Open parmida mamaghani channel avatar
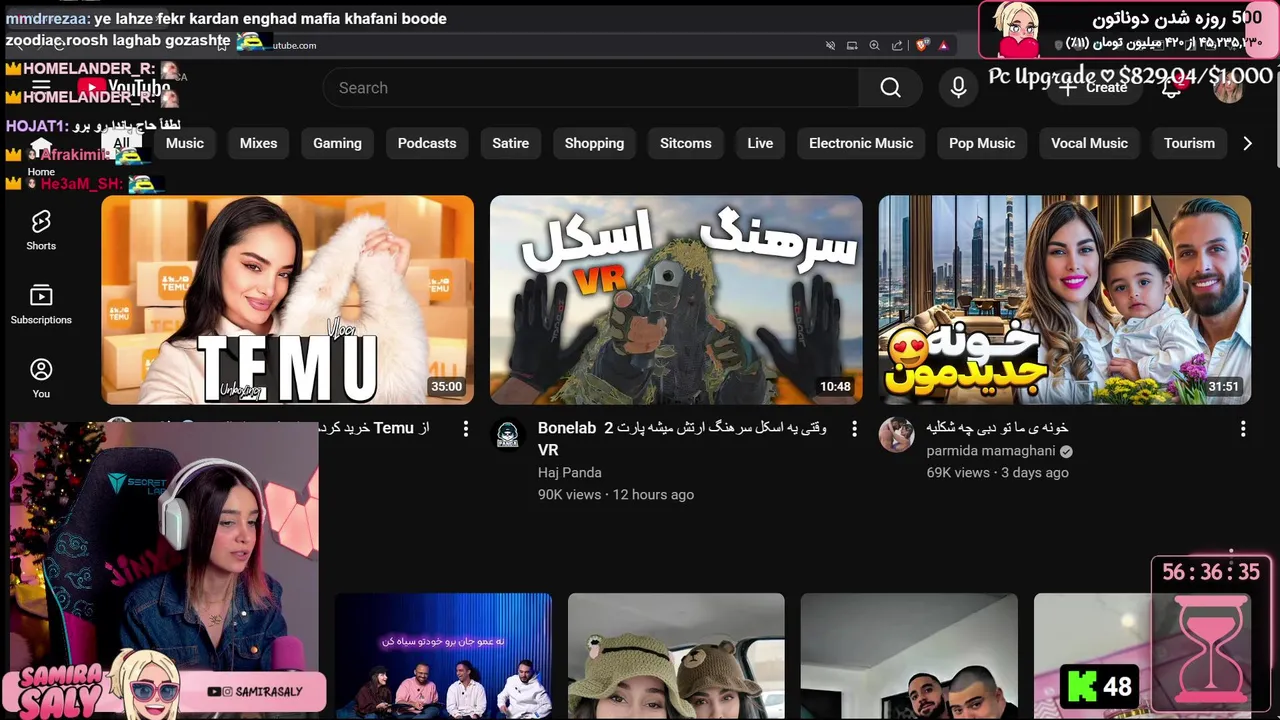 896,435
